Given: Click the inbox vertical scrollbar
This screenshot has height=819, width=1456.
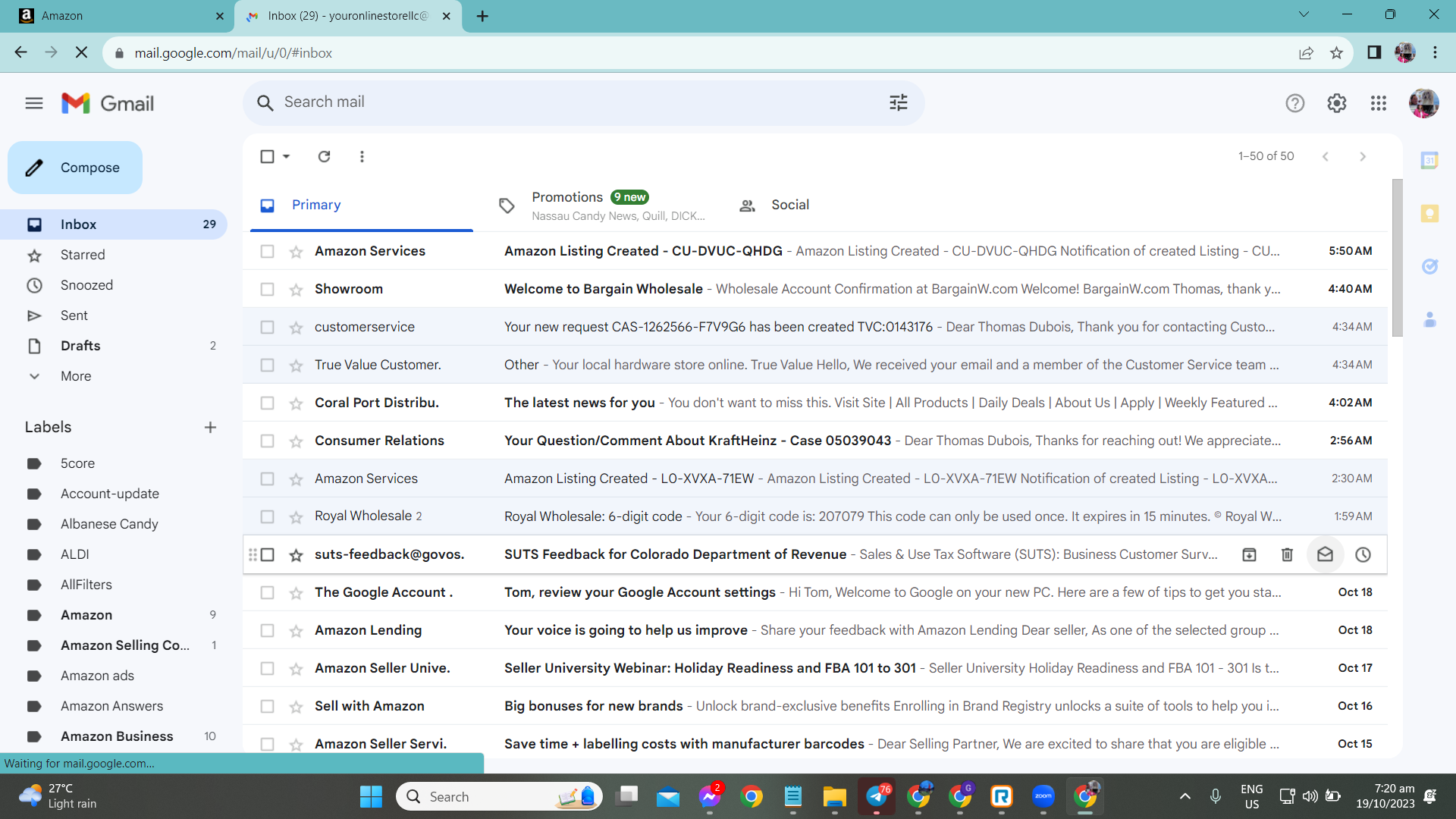Looking at the screenshot, I should click(x=1398, y=258).
